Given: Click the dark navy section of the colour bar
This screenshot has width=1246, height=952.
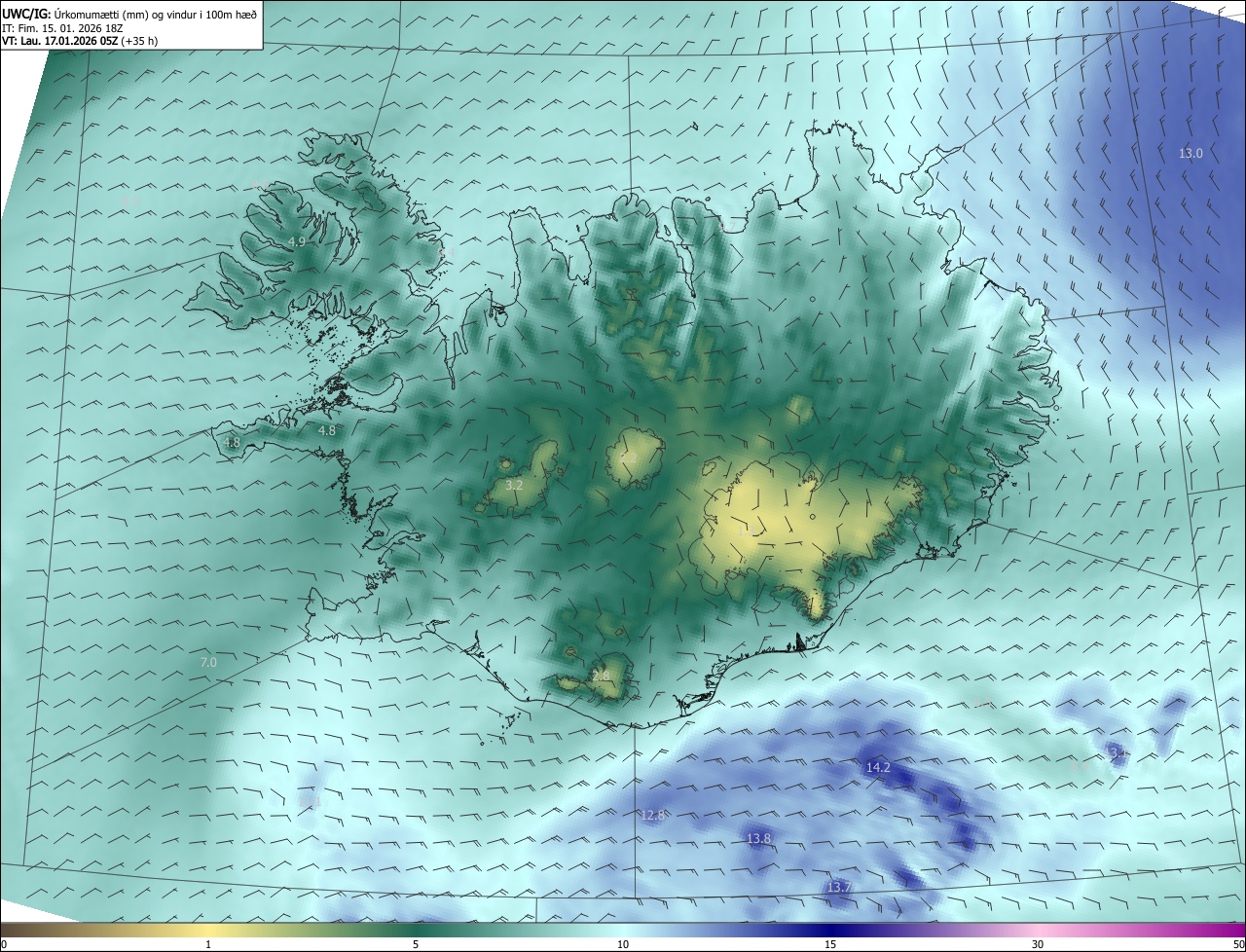Looking at the screenshot, I should point(830,931).
